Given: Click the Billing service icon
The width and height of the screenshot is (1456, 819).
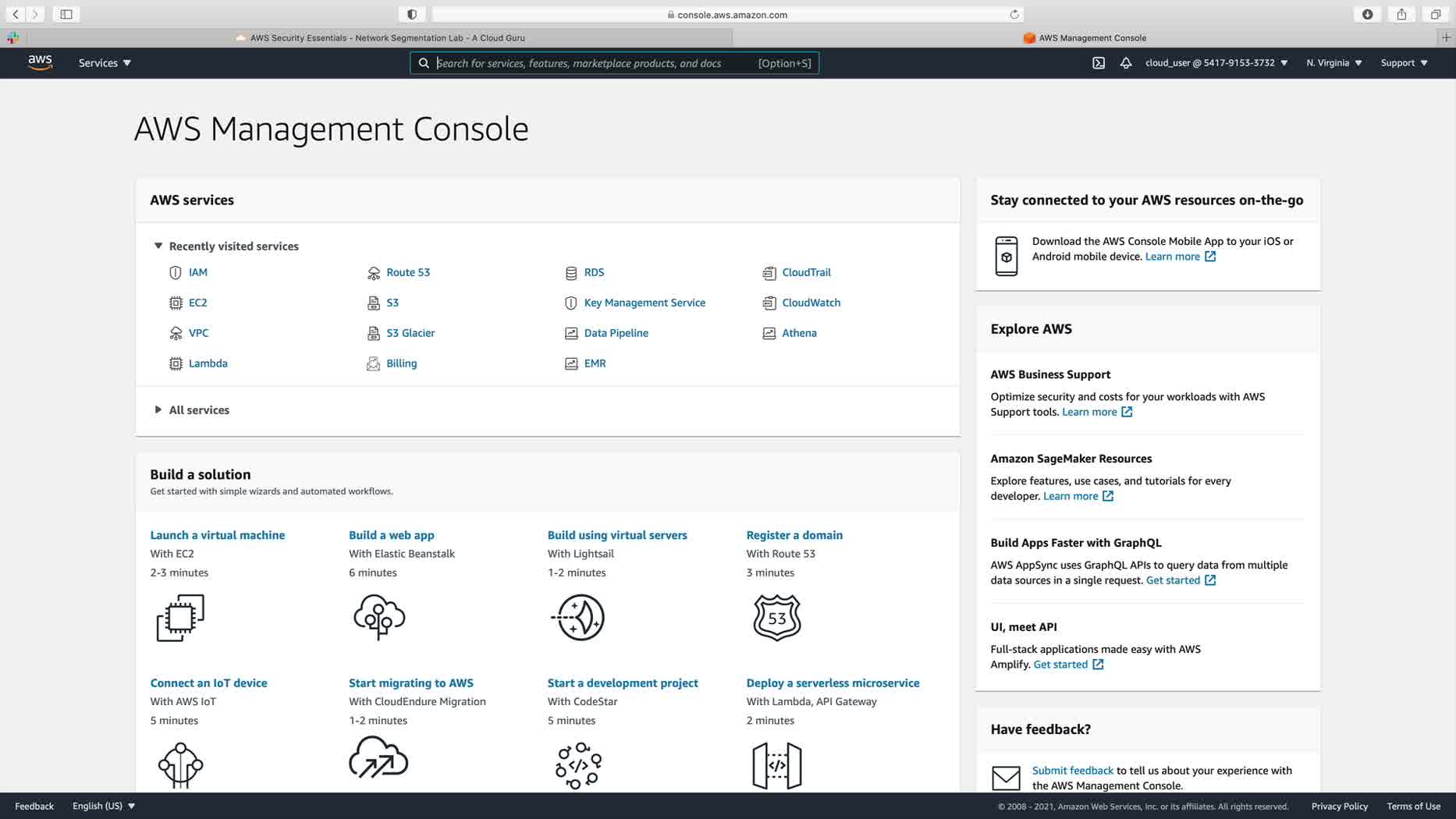Looking at the screenshot, I should tap(374, 363).
